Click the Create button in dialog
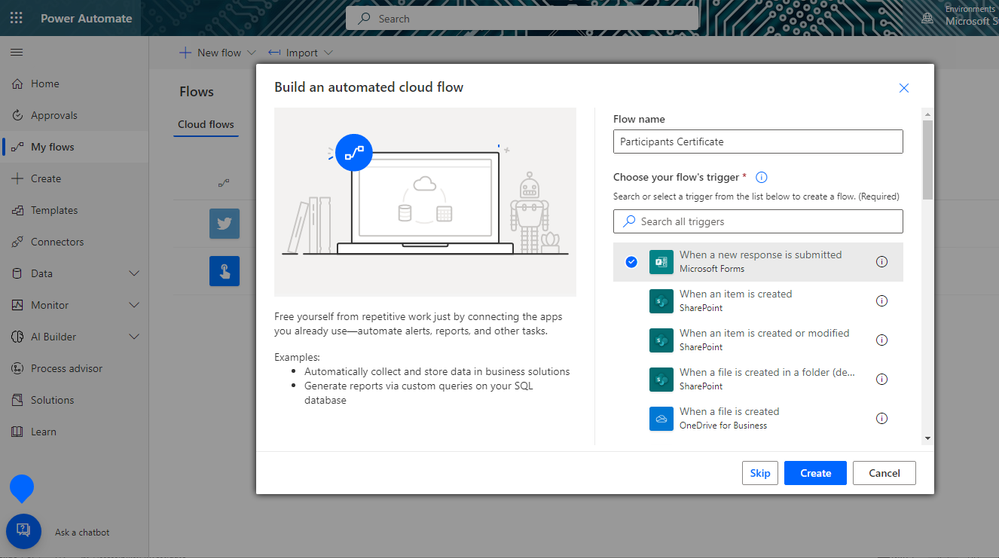The image size is (999, 558). click(816, 473)
